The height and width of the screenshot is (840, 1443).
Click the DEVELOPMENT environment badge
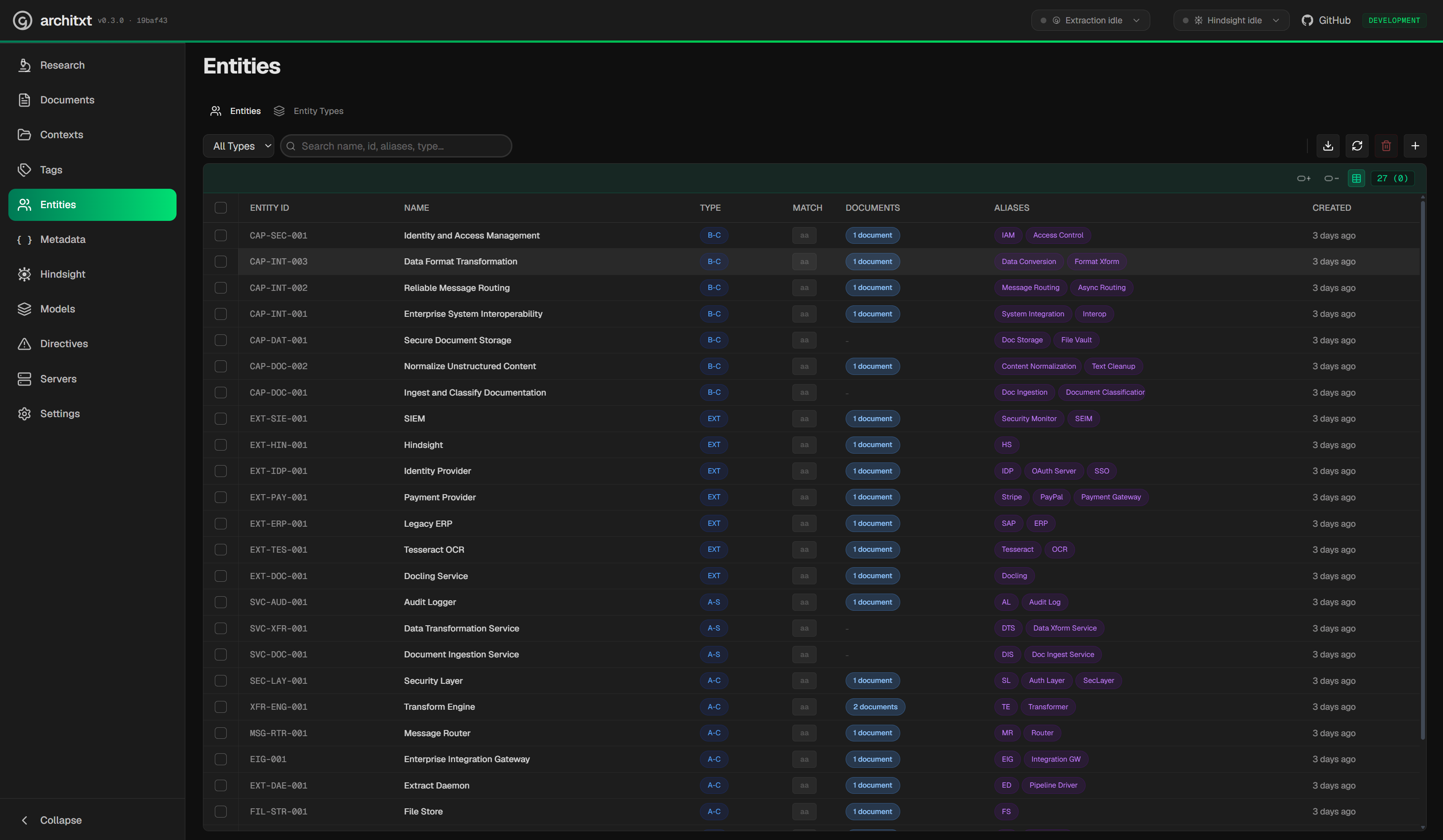coord(1394,21)
